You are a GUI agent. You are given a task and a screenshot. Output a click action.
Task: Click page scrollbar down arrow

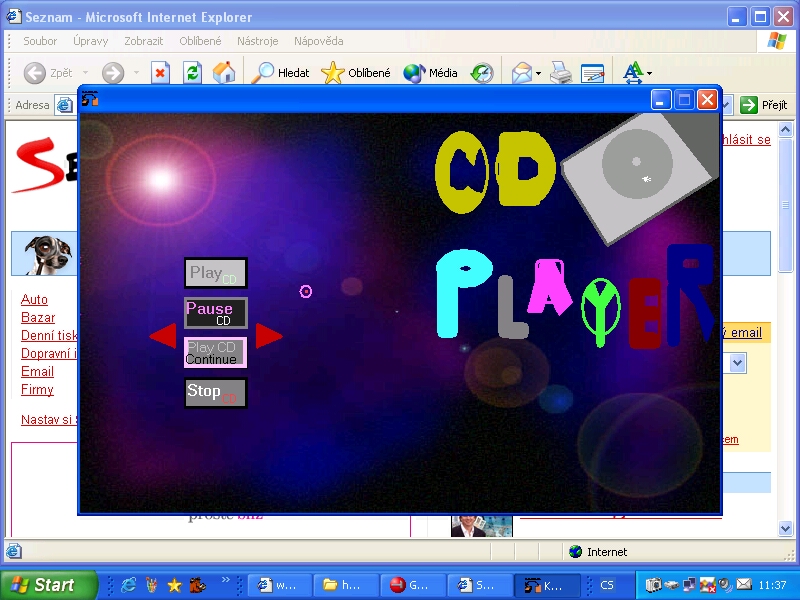[x=786, y=529]
